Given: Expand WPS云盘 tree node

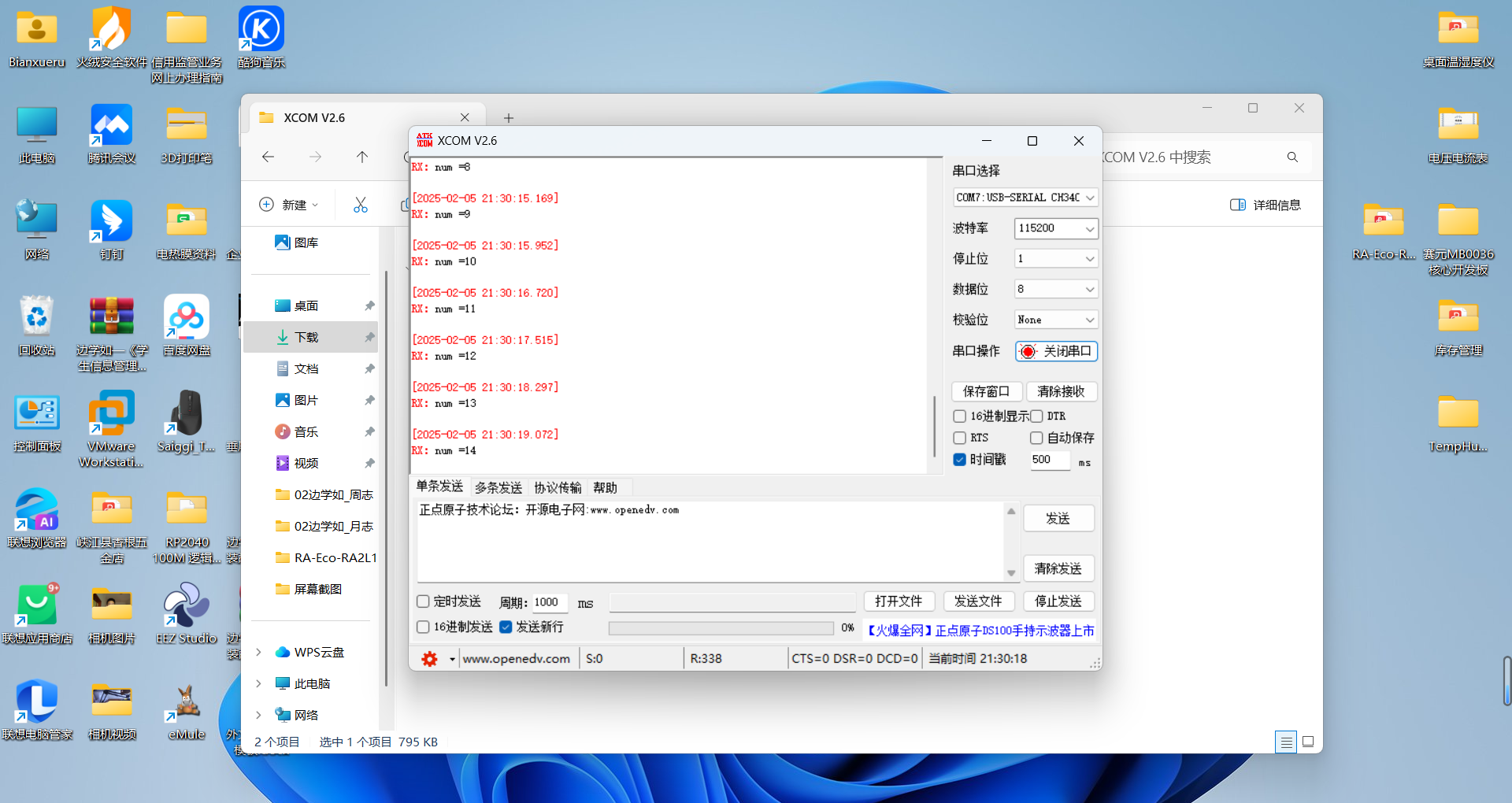Looking at the screenshot, I should click(258, 652).
